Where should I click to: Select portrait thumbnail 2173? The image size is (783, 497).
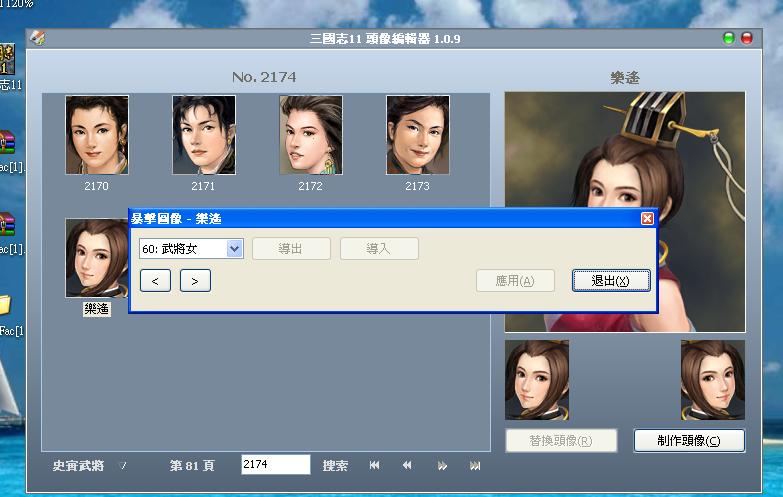click(417, 136)
